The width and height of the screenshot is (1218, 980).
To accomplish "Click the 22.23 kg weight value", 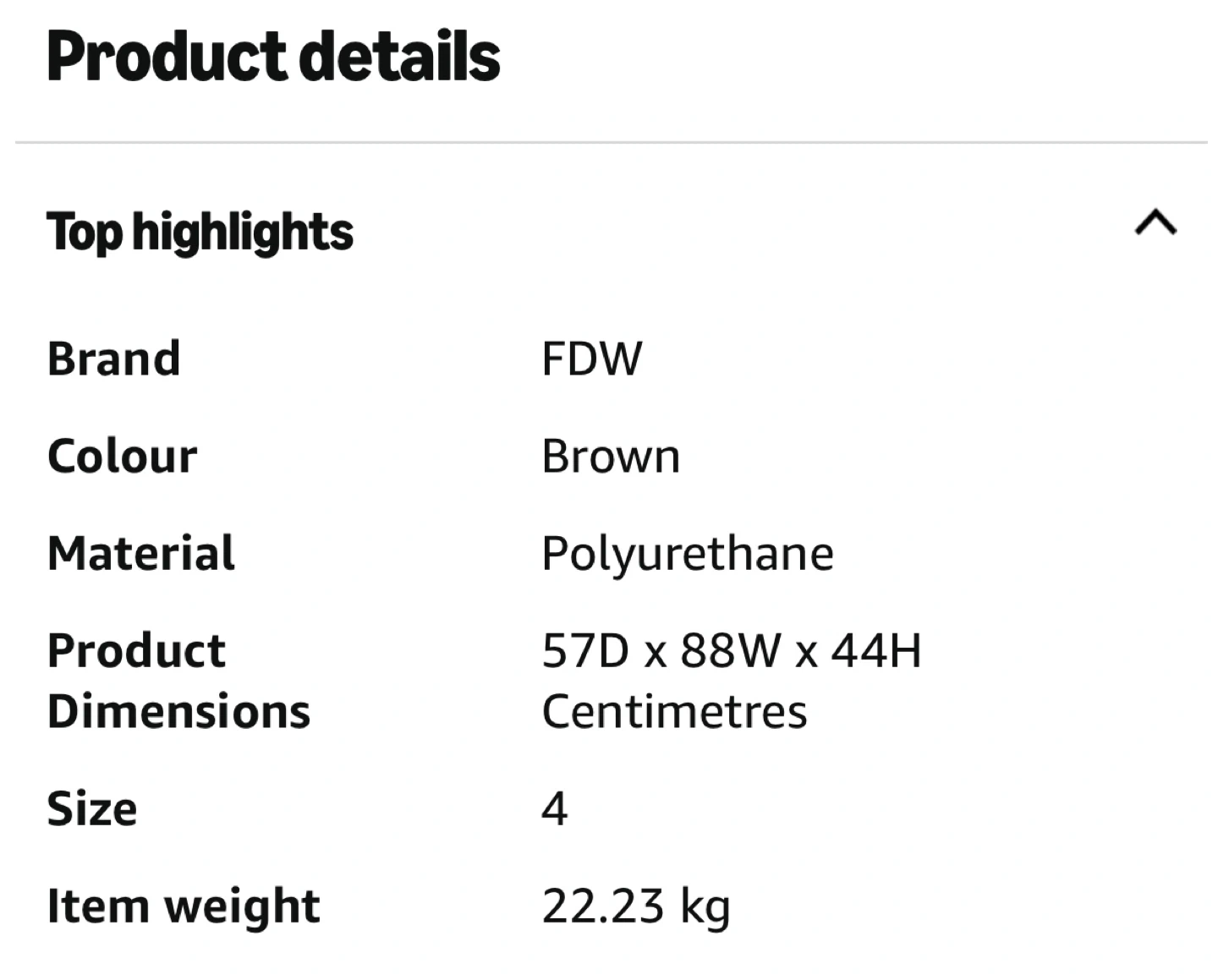I will pos(636,906).
